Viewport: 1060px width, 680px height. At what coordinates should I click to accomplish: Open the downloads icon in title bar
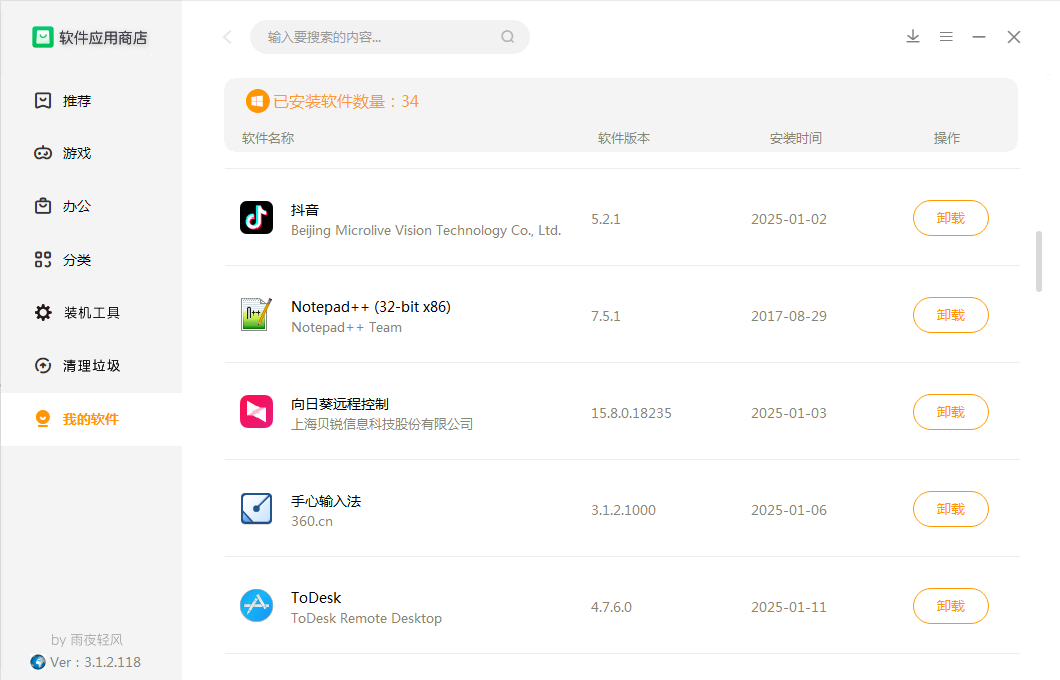click(913, 37)
